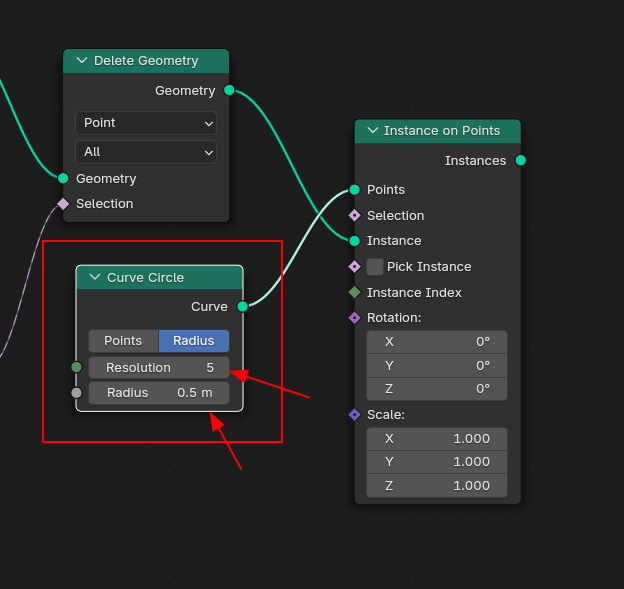The image size is (624, 589).
Task: Select the Points mode button
Action: point(123,341)
